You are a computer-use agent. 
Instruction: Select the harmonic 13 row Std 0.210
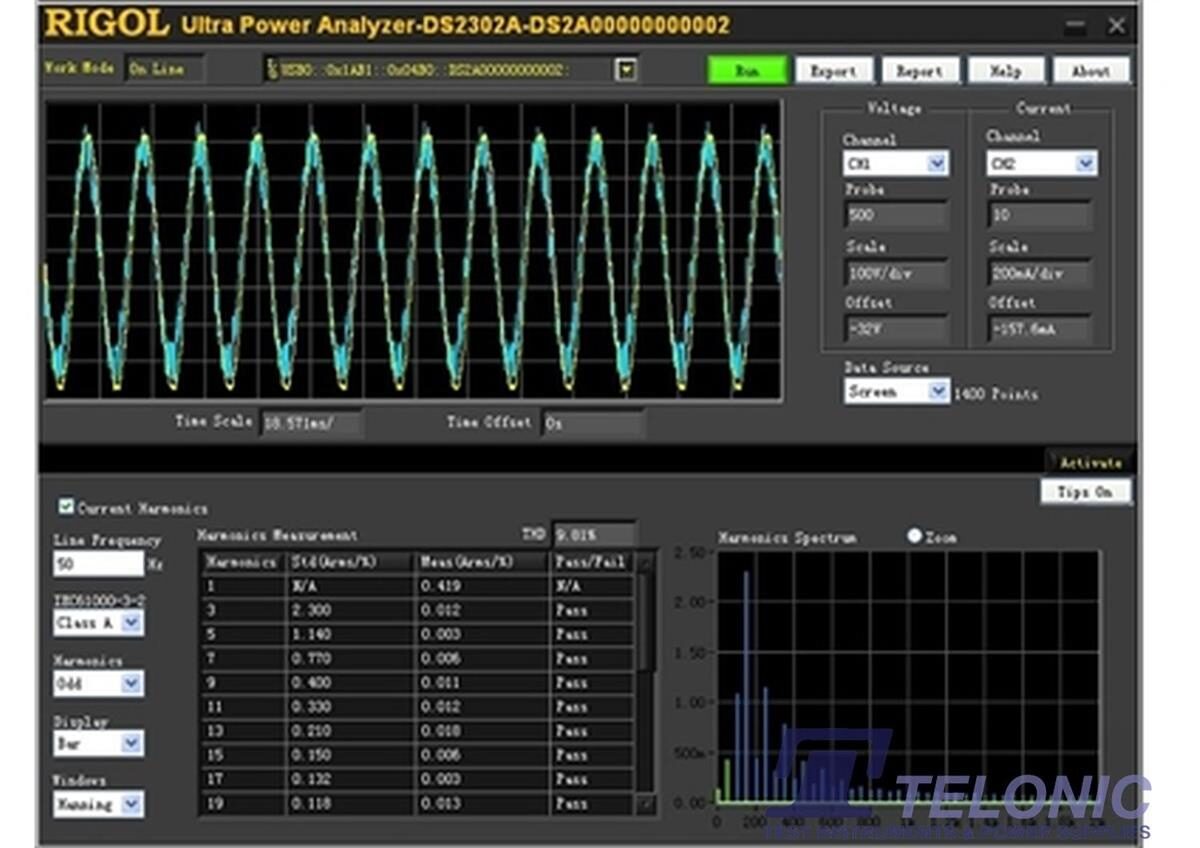(417, 731)
